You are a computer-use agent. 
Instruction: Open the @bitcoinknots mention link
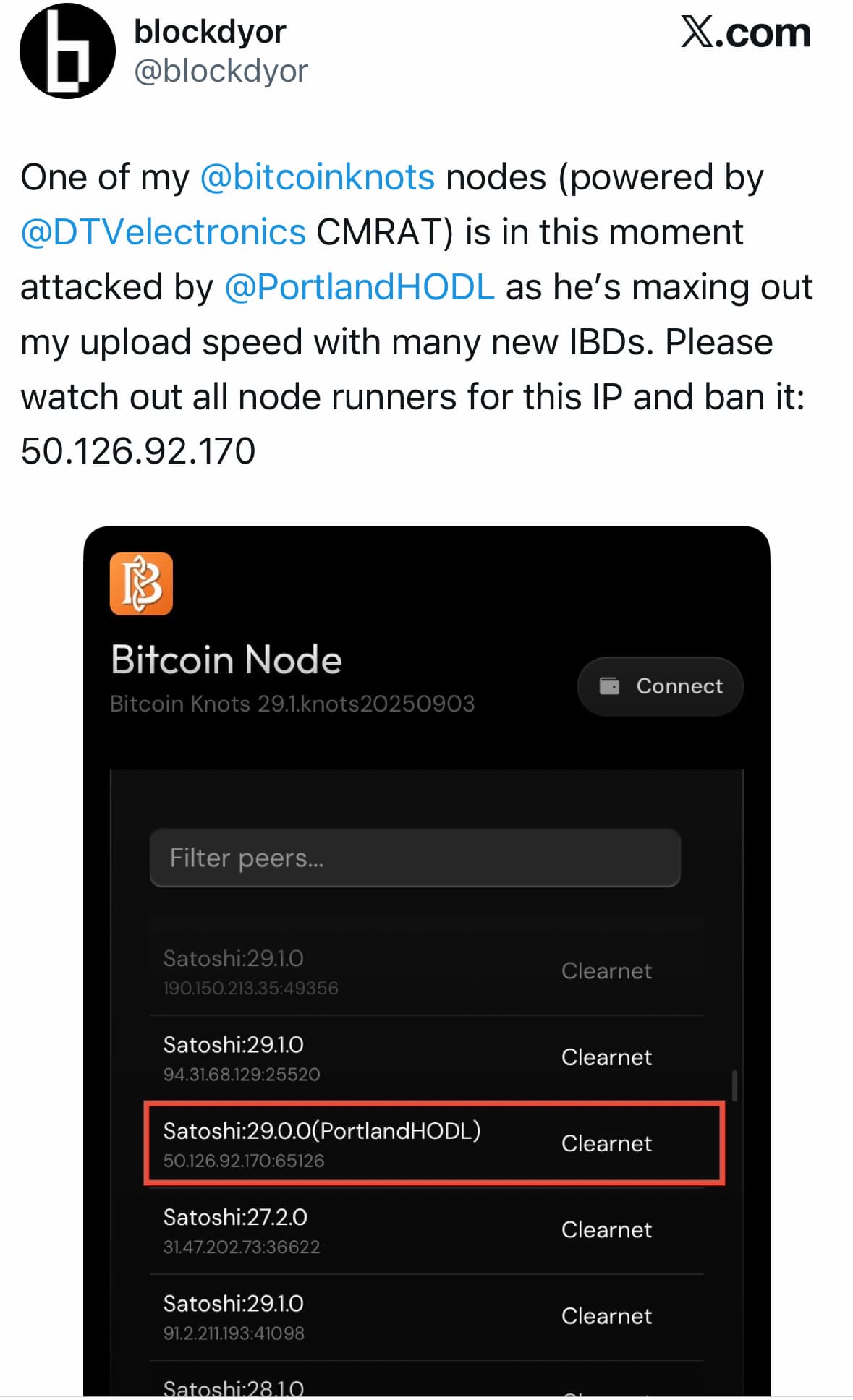(x=317, y=177)
